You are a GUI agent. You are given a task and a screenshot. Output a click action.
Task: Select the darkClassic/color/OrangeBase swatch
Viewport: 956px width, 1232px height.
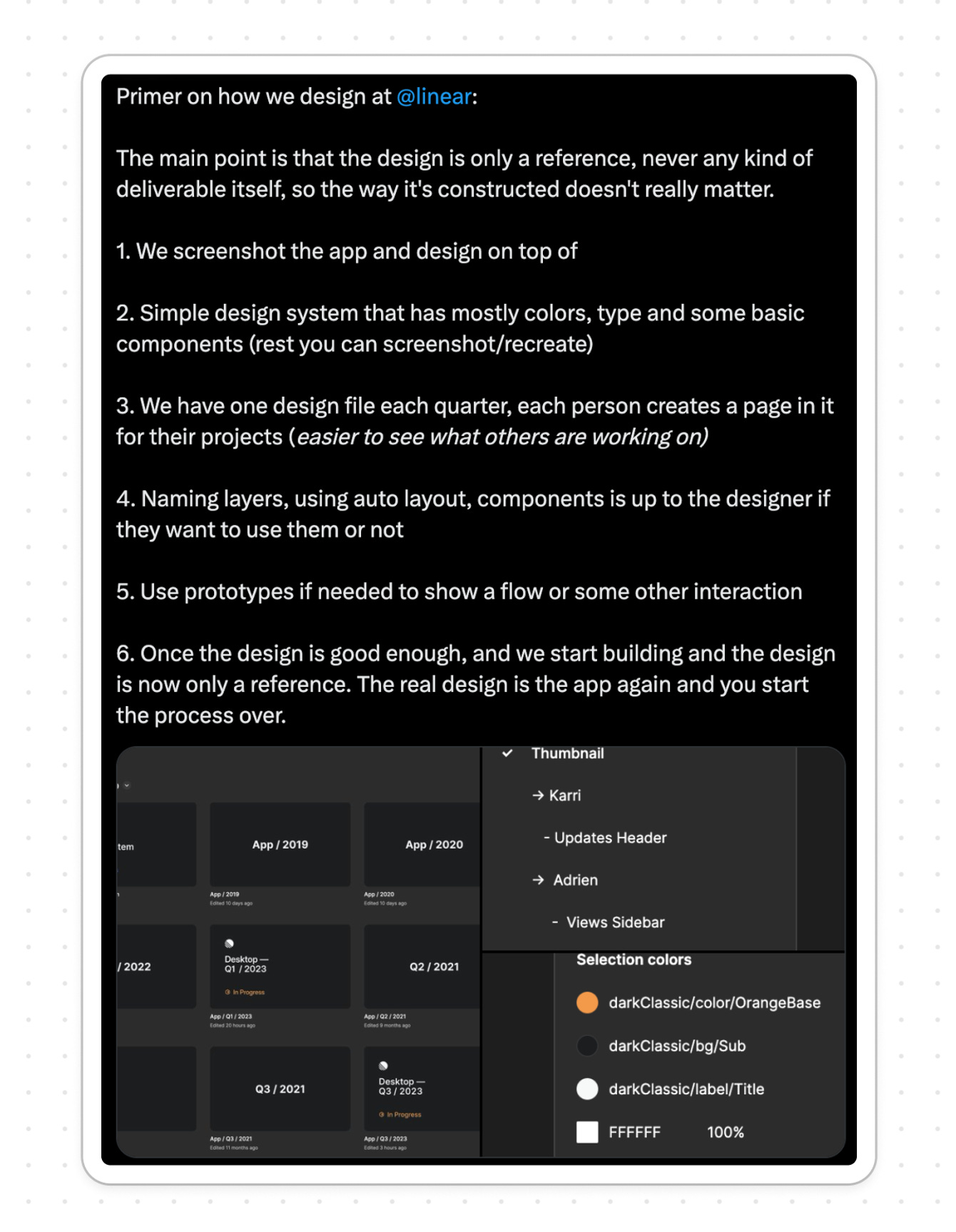click(587, 1002)
